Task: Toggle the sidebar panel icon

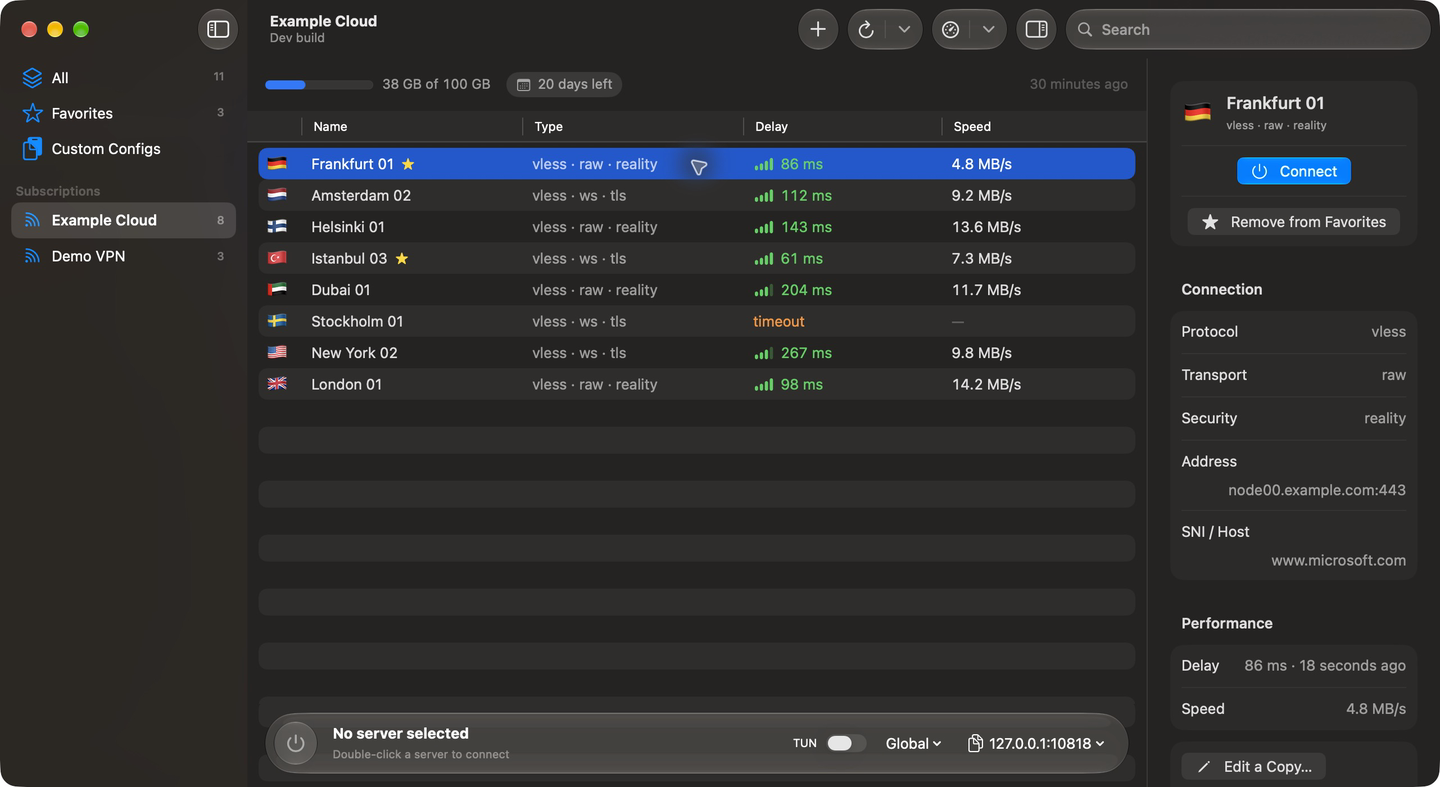Action: click(x=218, y=29)
